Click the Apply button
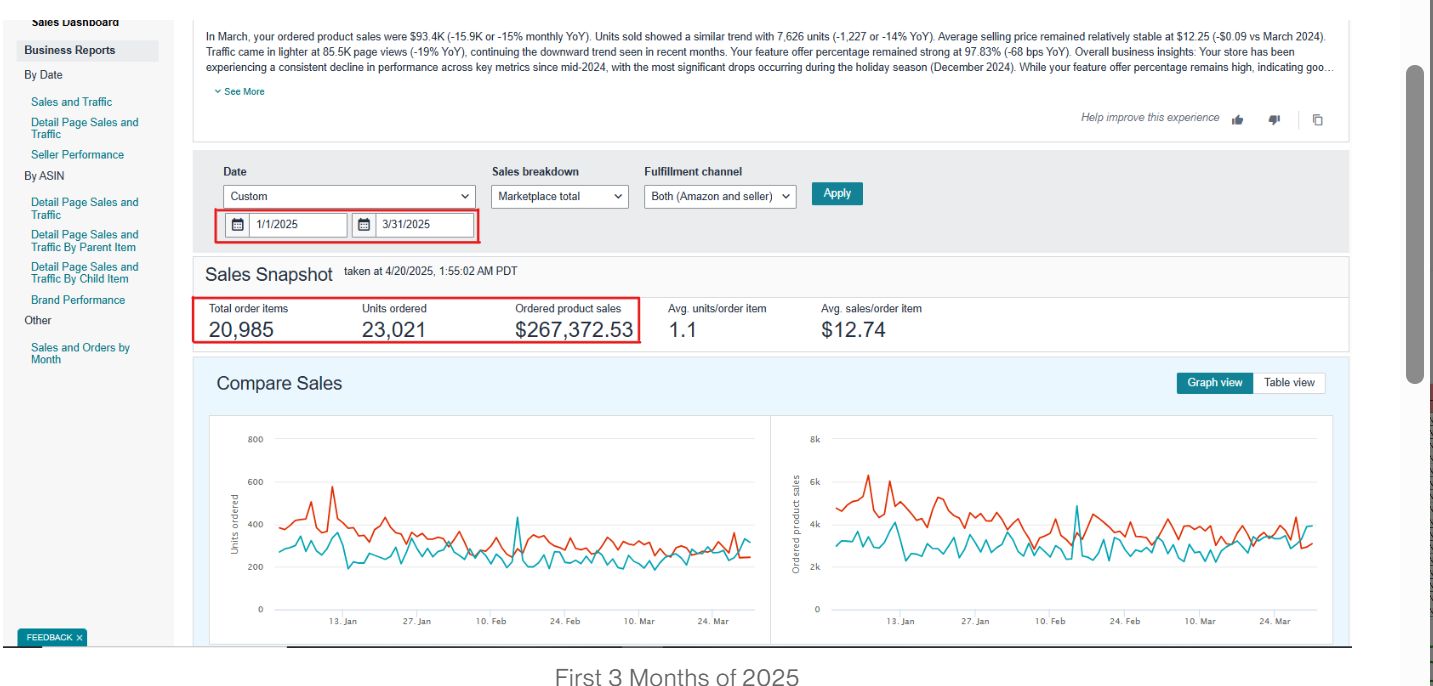The image size is (1433, 686). click(837, 194)
